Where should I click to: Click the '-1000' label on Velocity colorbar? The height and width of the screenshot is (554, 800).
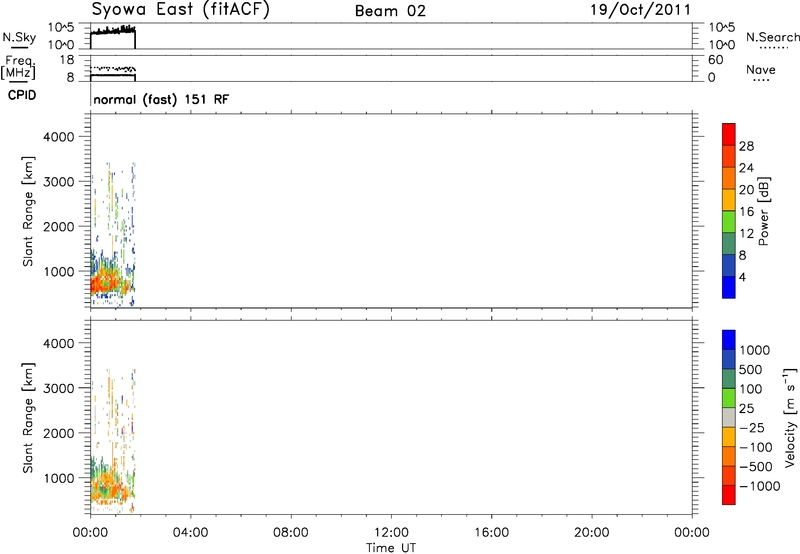(x=760, y=486)
